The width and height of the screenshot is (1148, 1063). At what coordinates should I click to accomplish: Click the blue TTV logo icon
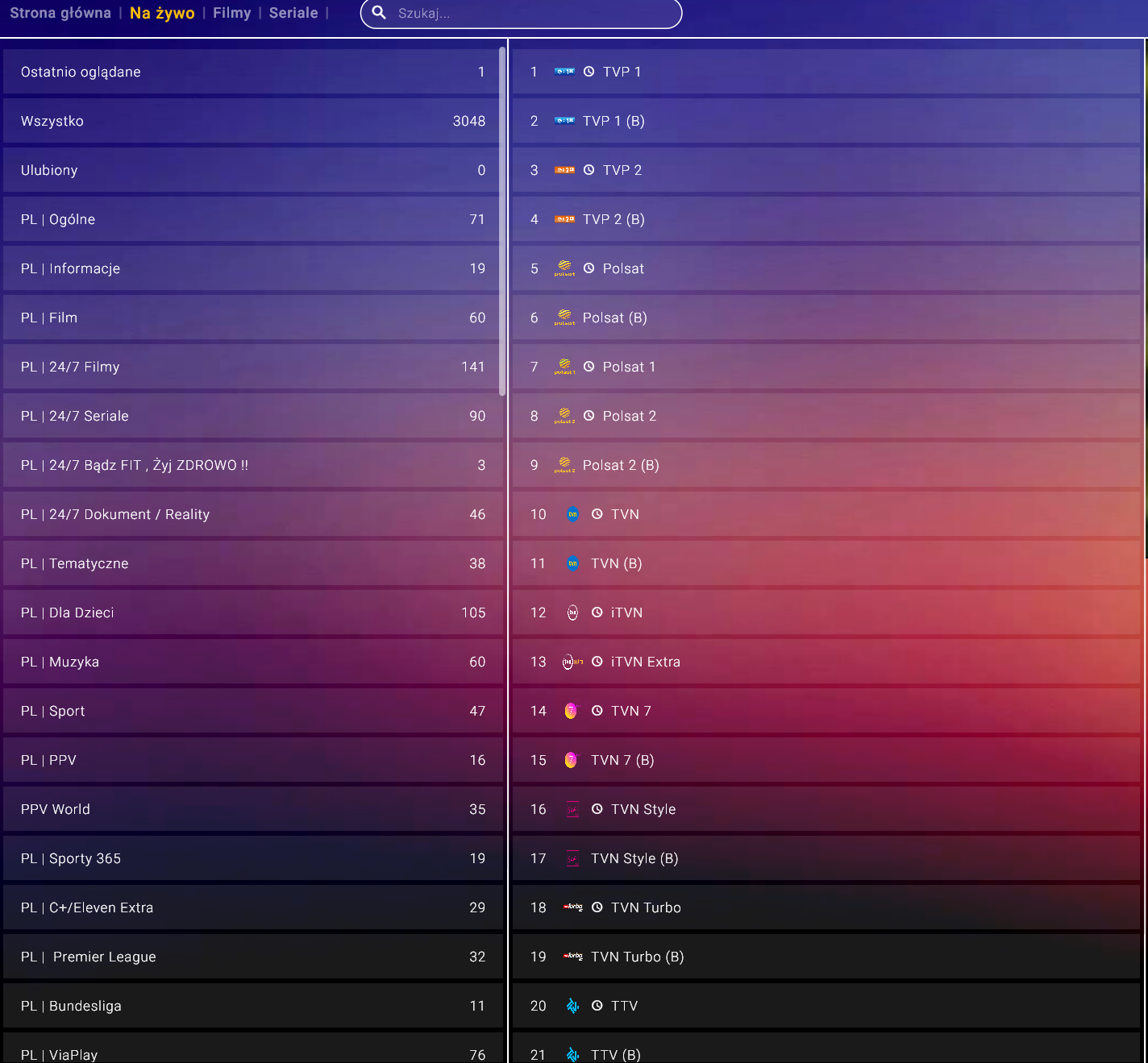click(572, 1006)
